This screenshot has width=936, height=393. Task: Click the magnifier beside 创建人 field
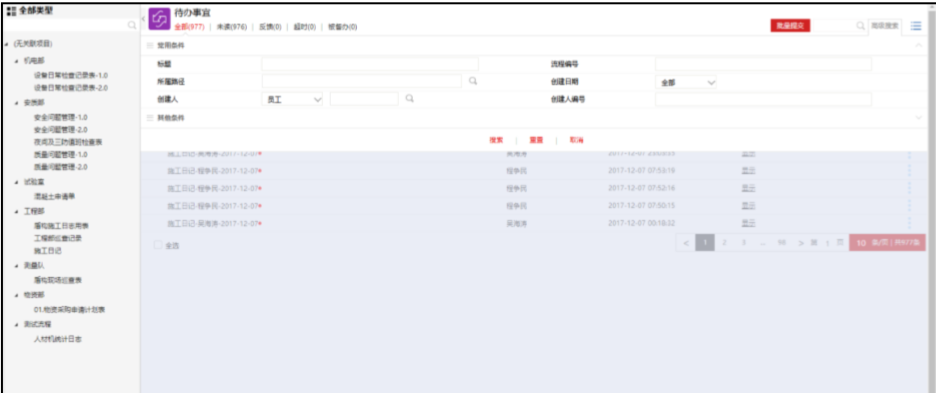point(410,99)
